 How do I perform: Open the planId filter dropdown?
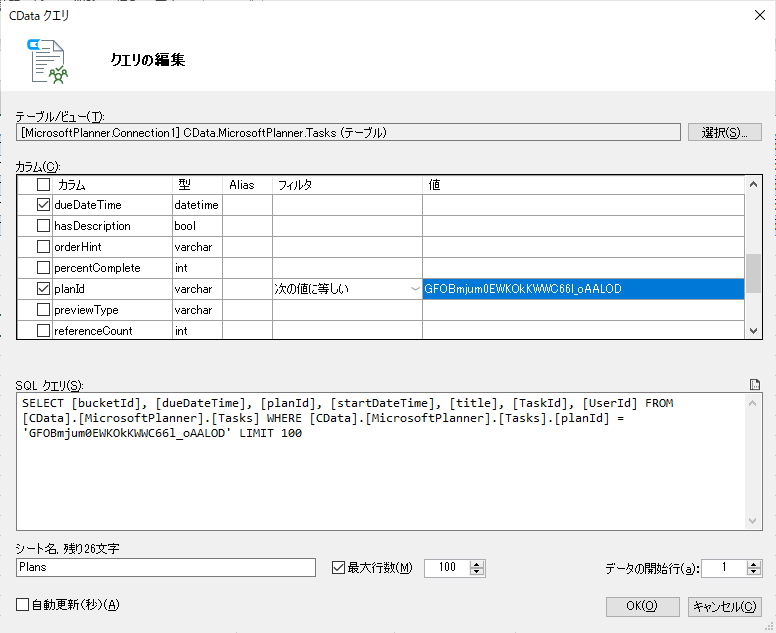point(415,289)
